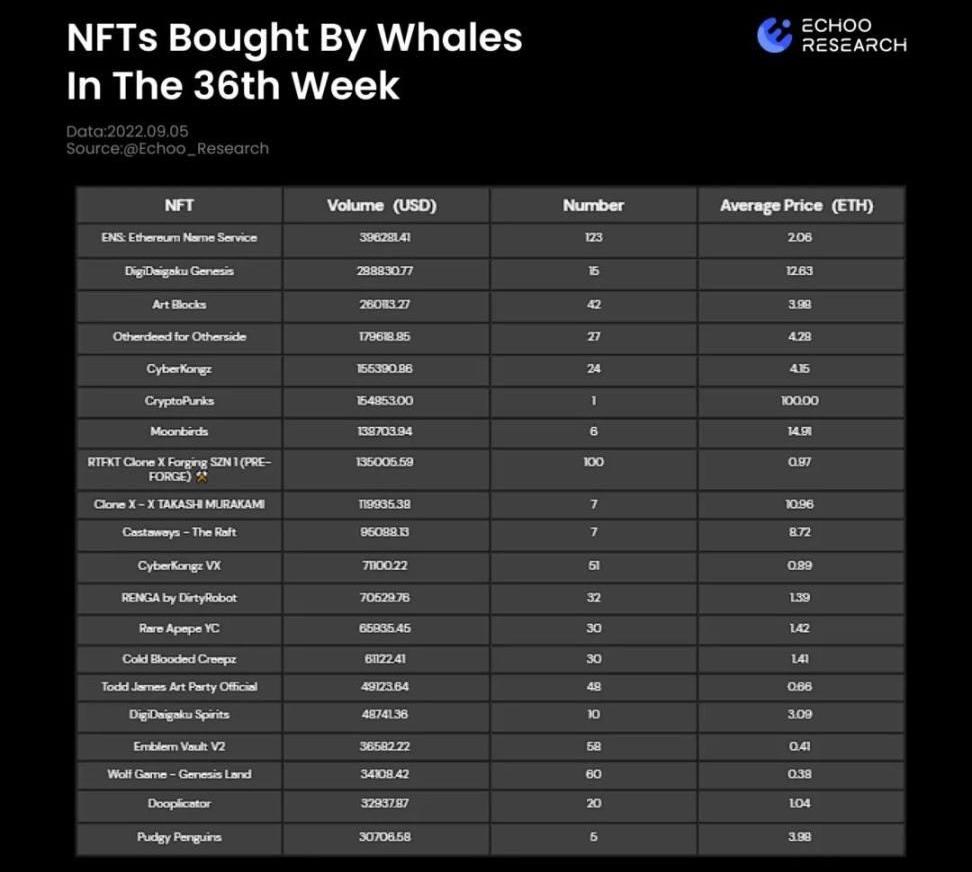
Task: Click the Art Blocks NFT cell
Action: [179, 304]
